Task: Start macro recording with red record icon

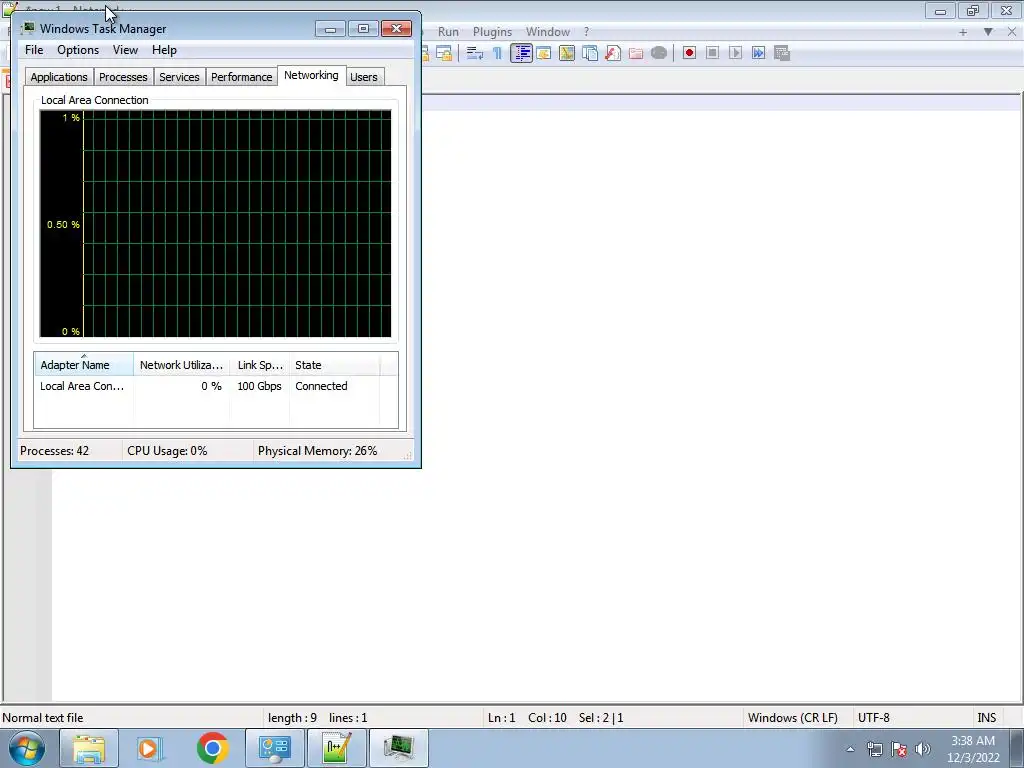Action: click(689, 53)
